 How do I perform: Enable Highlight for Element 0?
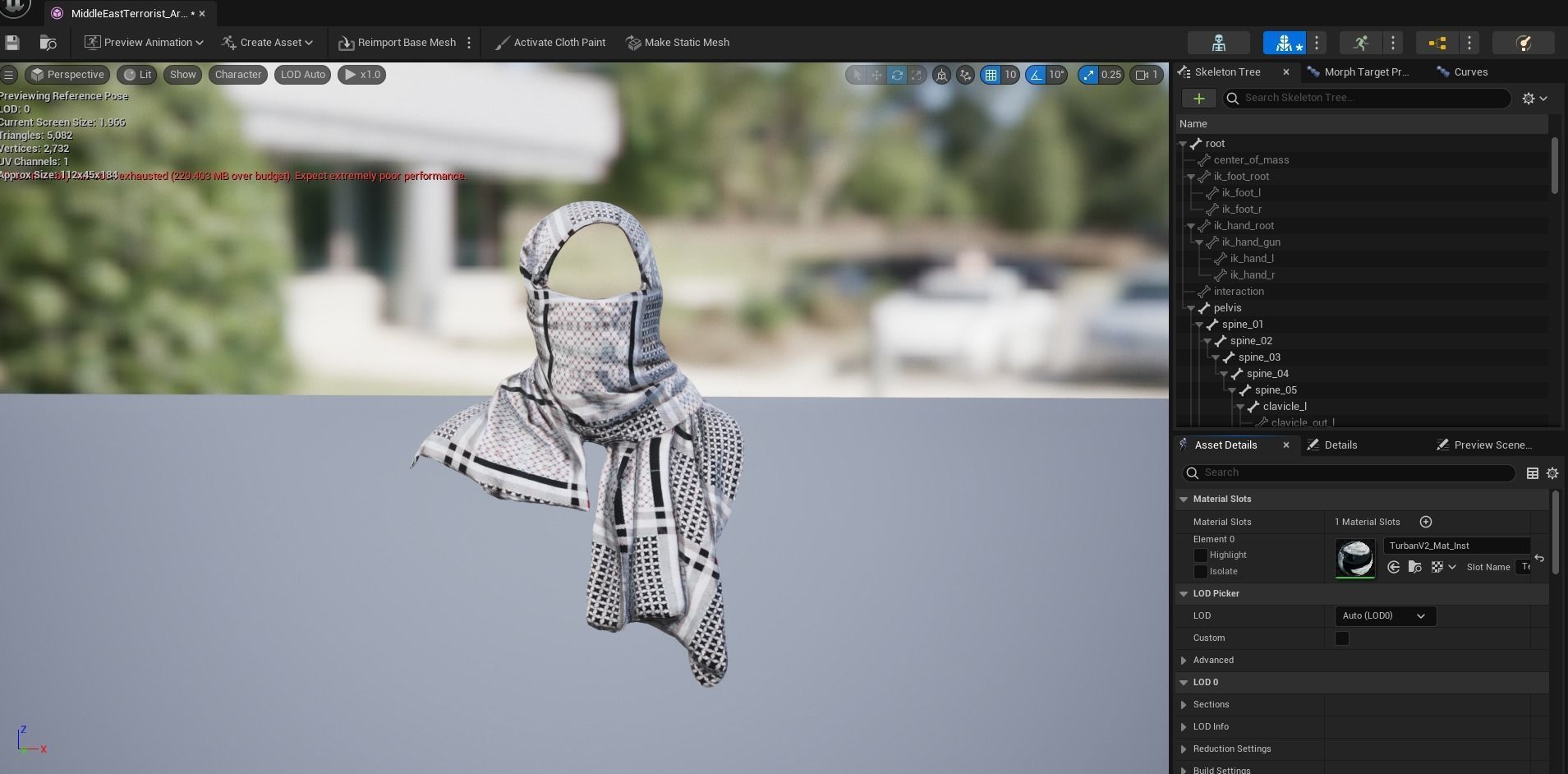[1200, 555]
